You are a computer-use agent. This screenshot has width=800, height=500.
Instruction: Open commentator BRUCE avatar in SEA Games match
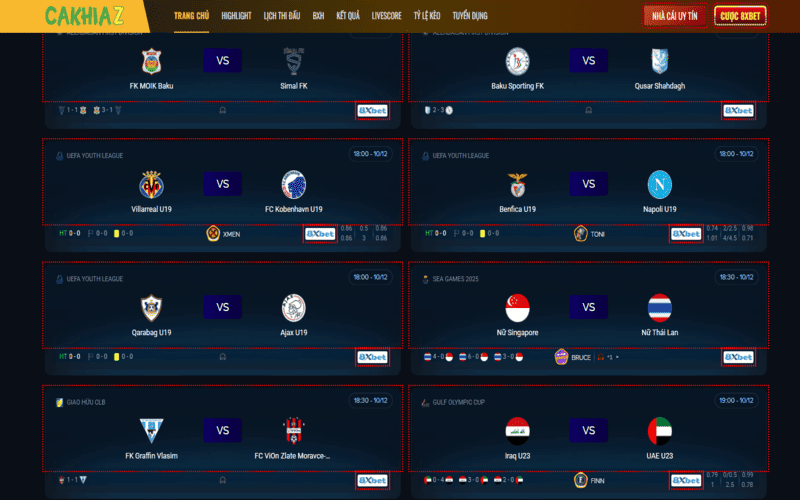(x=561, y=357)
